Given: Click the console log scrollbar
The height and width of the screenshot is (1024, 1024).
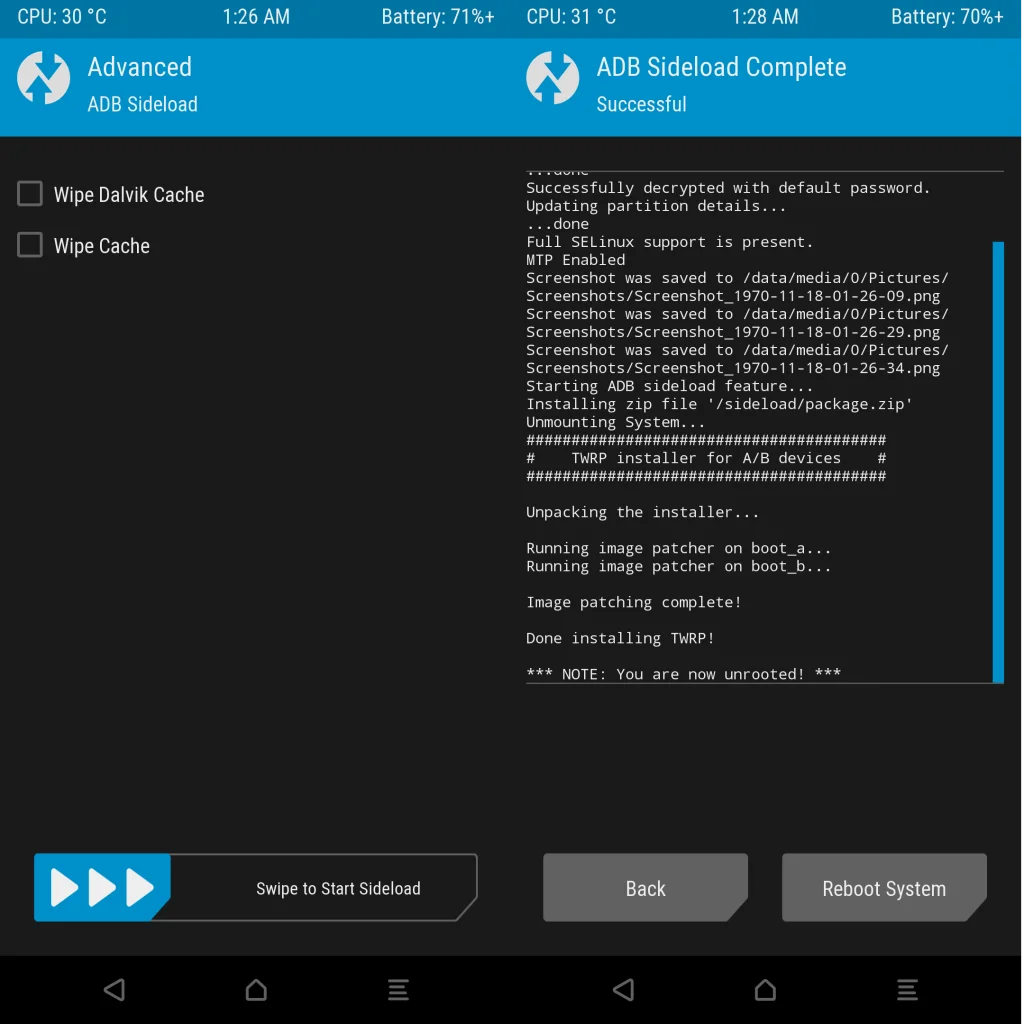Looking at the screenshot, I should [997, 460].
